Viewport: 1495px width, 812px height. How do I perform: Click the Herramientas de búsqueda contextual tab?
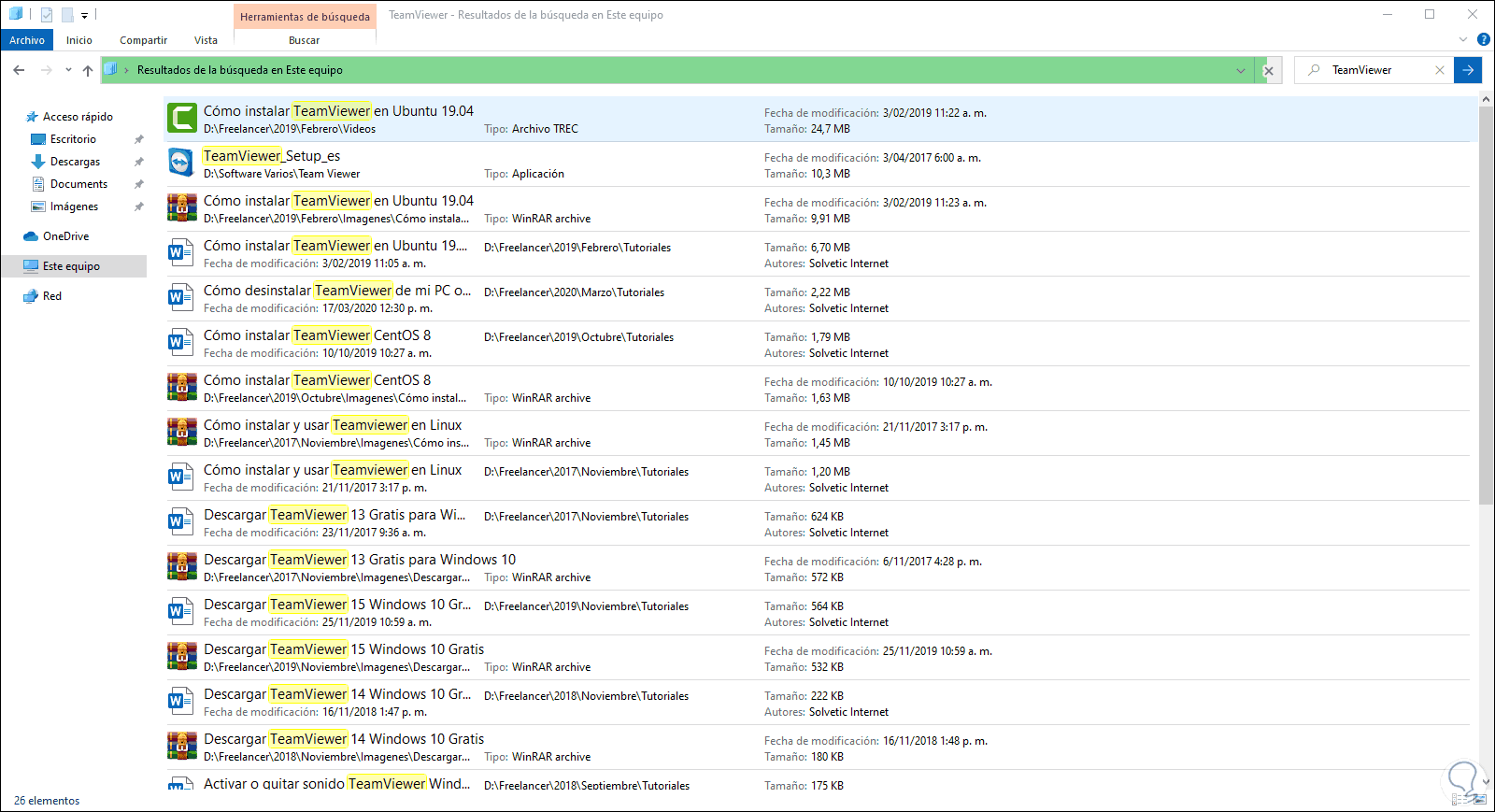tap(305, 16)
